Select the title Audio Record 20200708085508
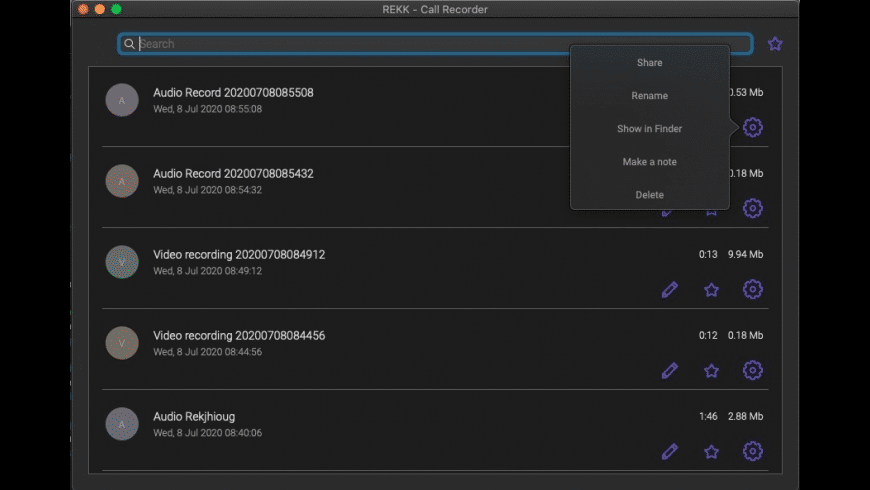 [233, 93]
